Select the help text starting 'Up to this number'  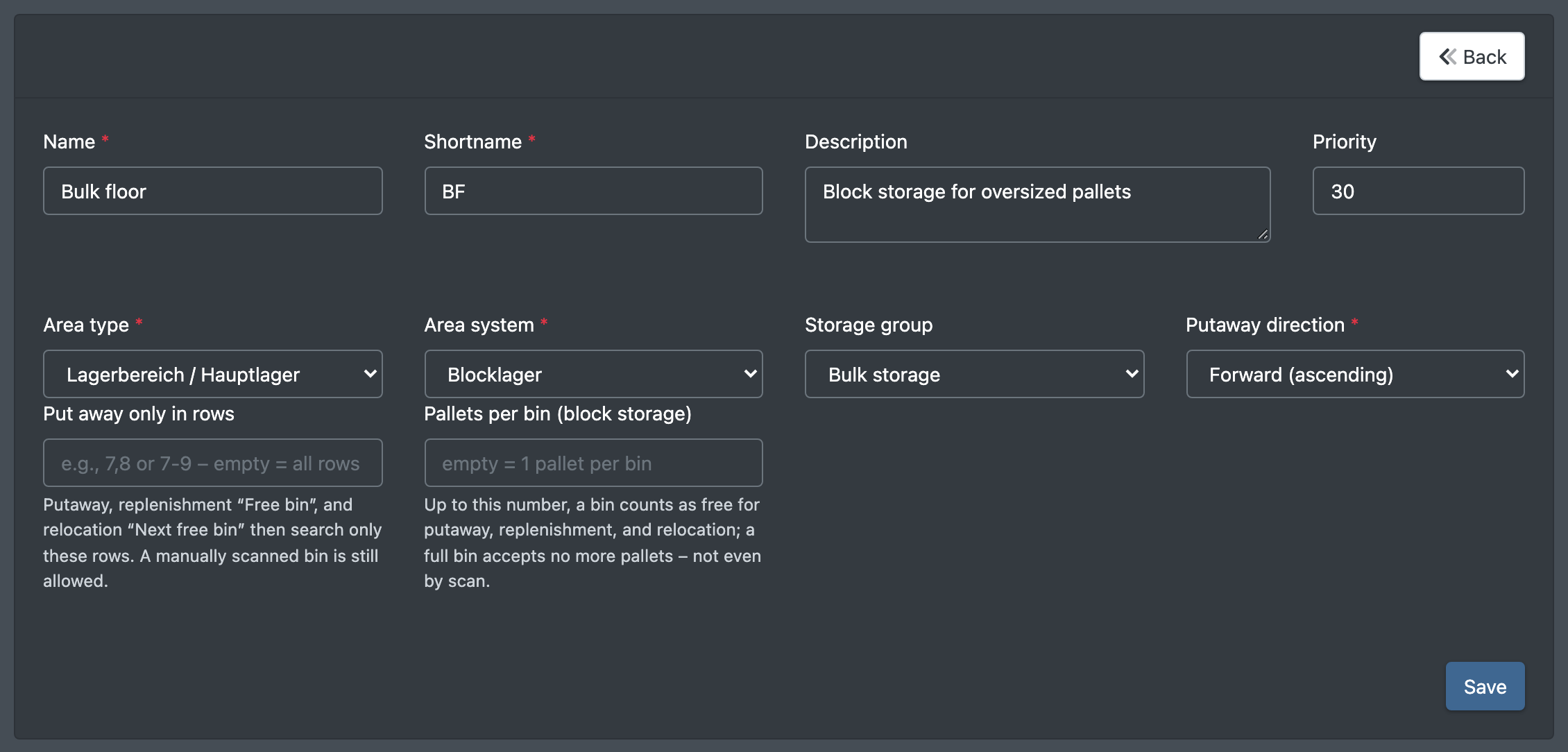[x=593, y=542]
